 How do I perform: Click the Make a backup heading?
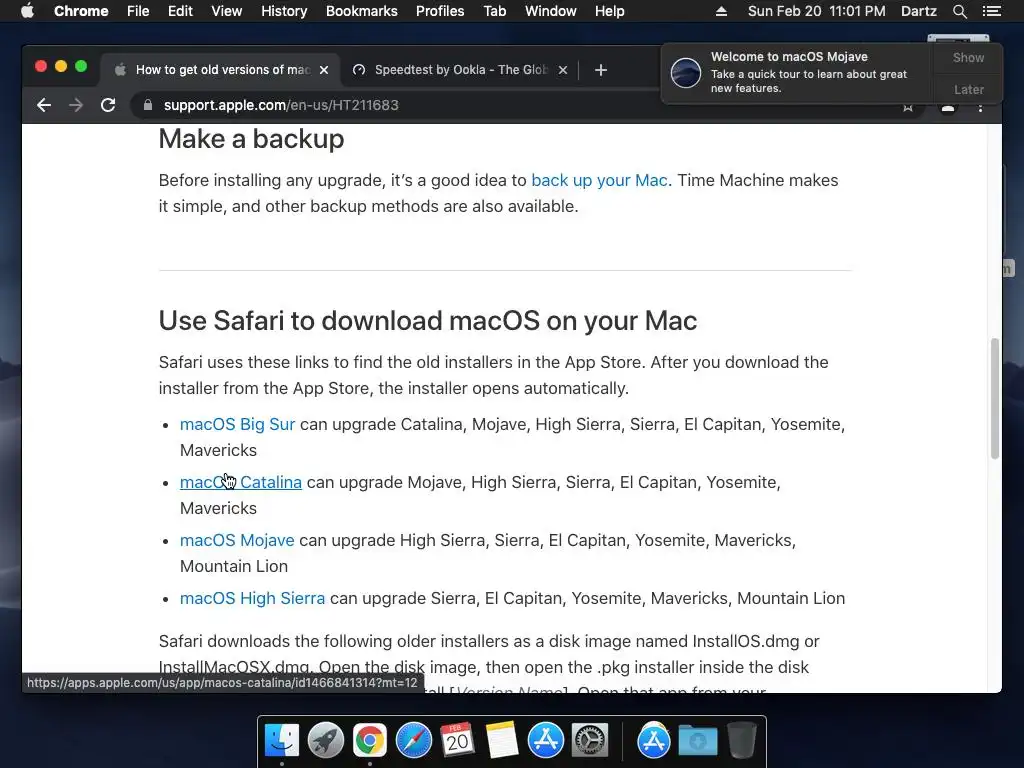(x=251, y=139)
